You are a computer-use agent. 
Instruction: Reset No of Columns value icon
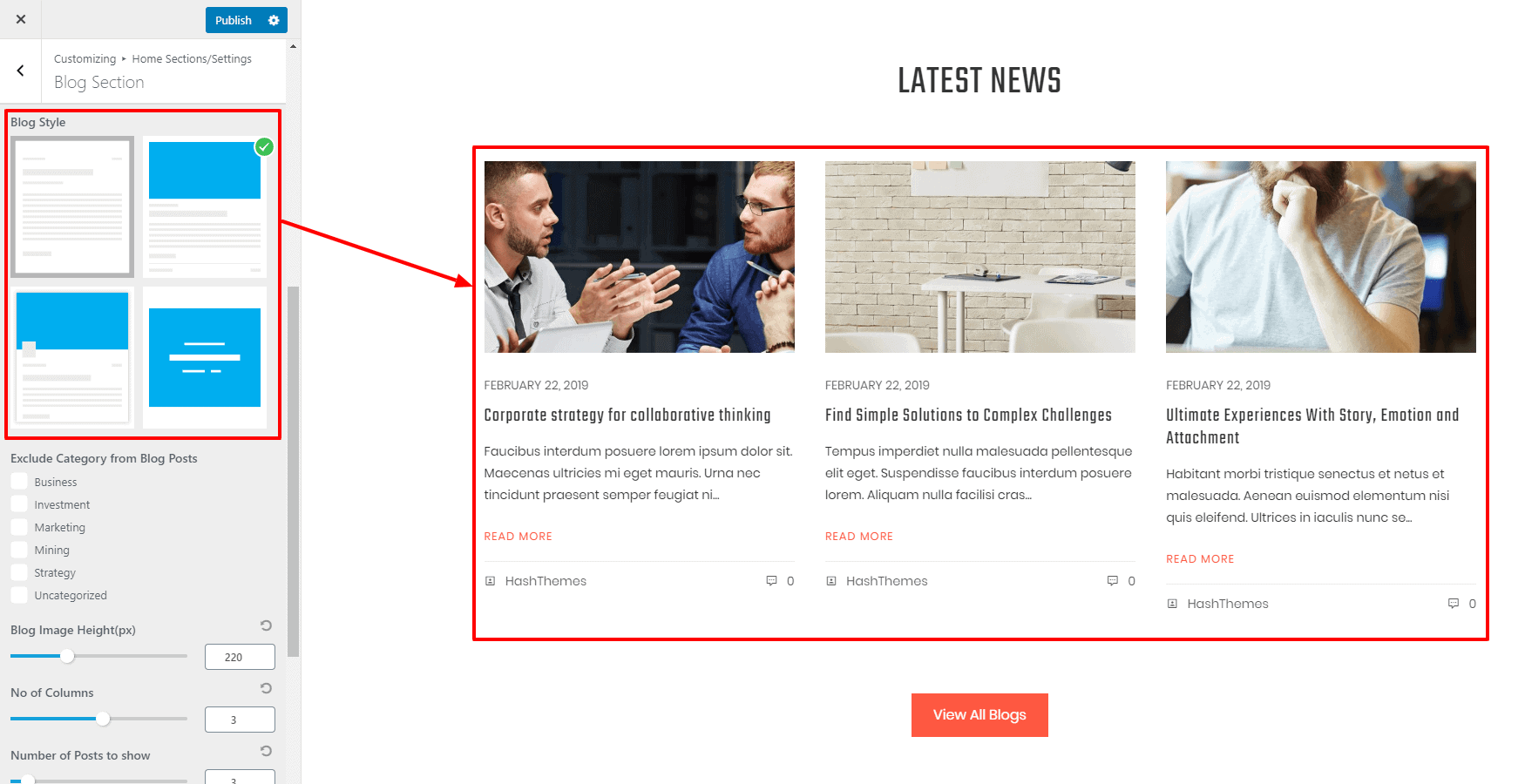tap(266, 688)
